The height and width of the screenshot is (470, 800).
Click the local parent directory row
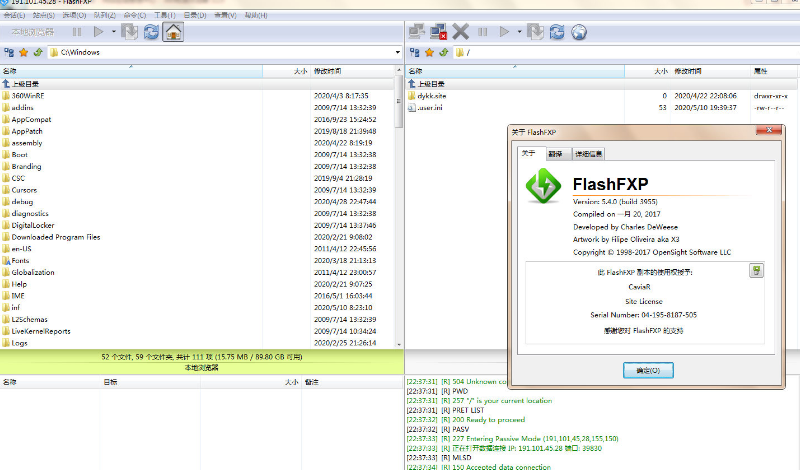(197, 84)
